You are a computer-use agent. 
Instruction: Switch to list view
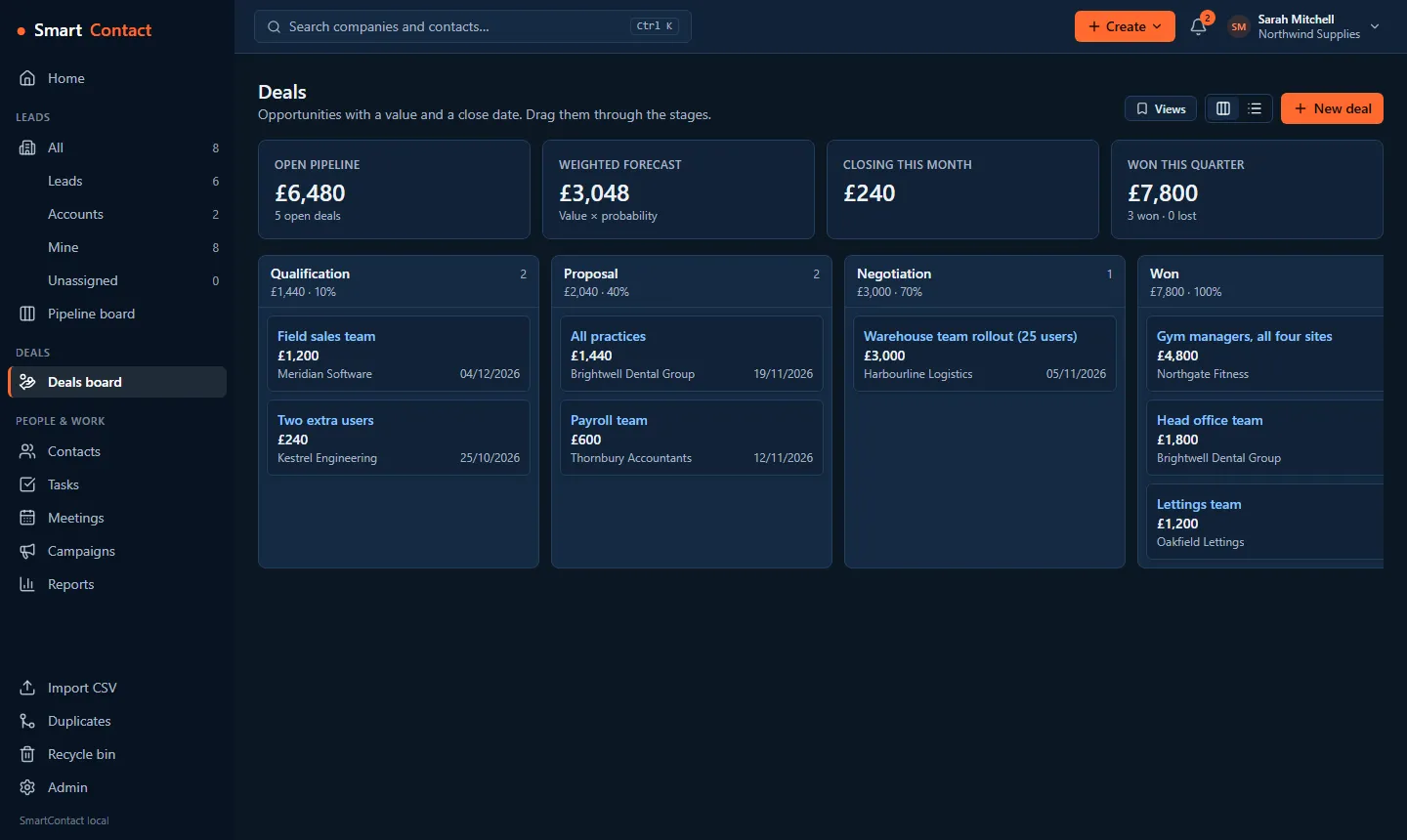[x=1256, y=108]
